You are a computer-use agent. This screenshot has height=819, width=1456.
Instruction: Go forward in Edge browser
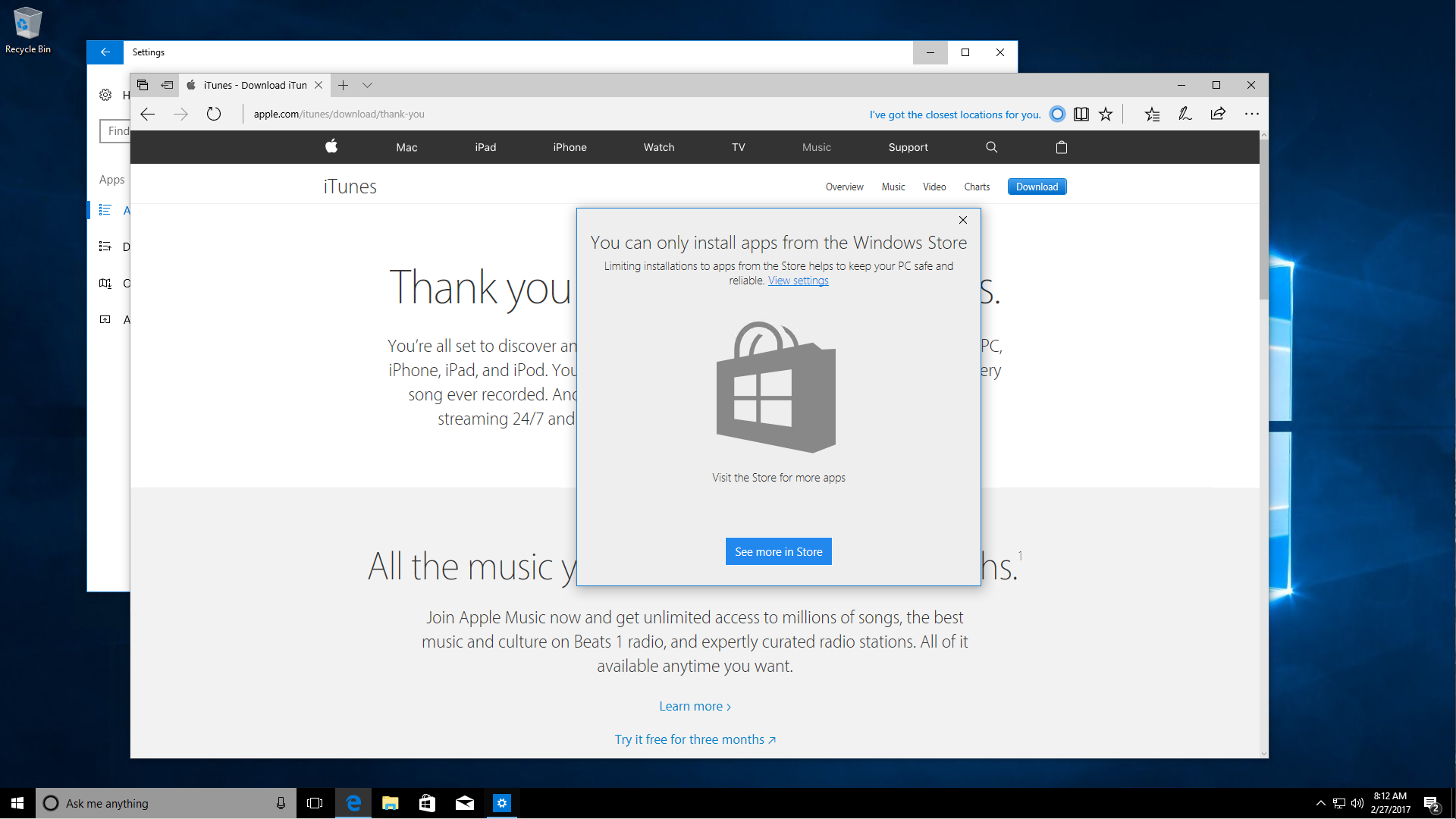coord(180,114)
